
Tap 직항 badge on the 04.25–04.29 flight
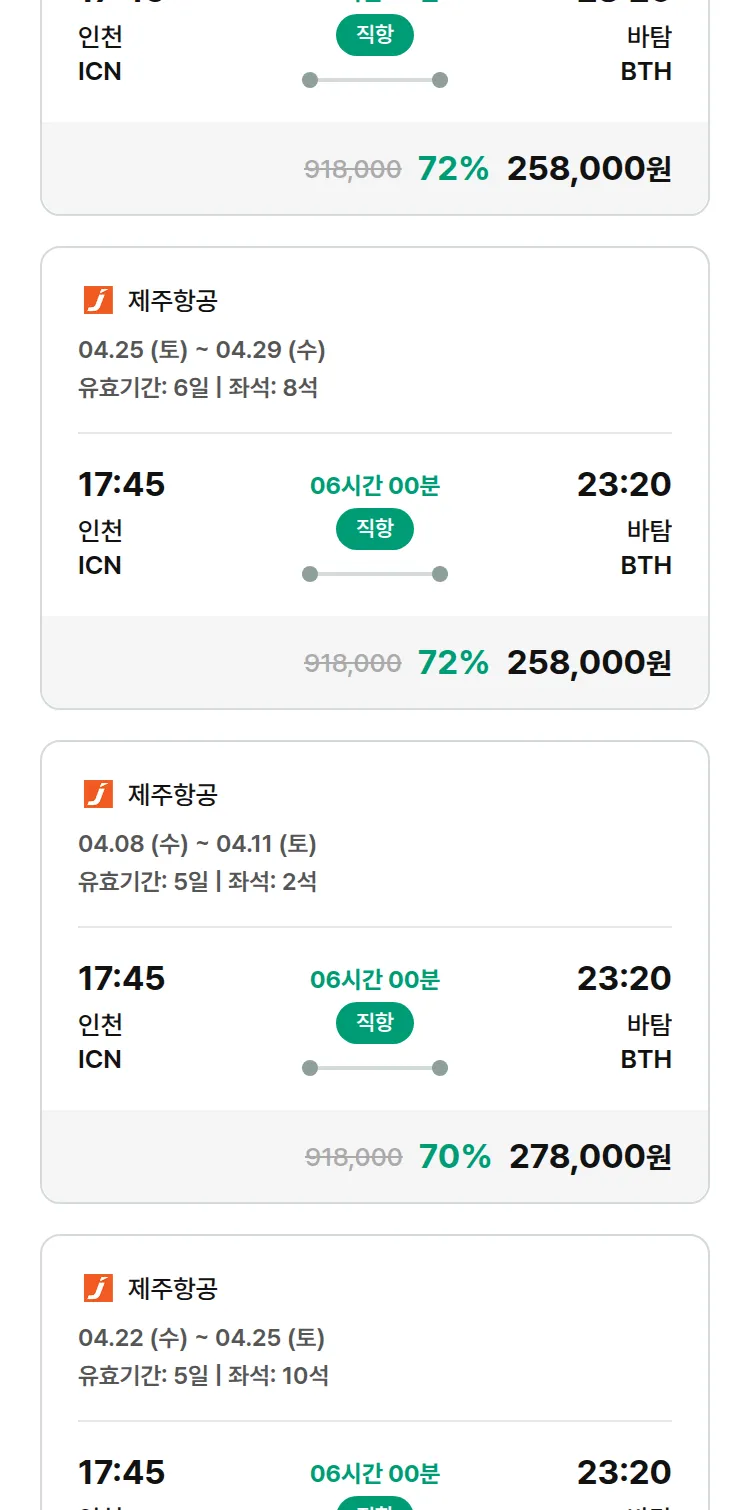(375, 529)
